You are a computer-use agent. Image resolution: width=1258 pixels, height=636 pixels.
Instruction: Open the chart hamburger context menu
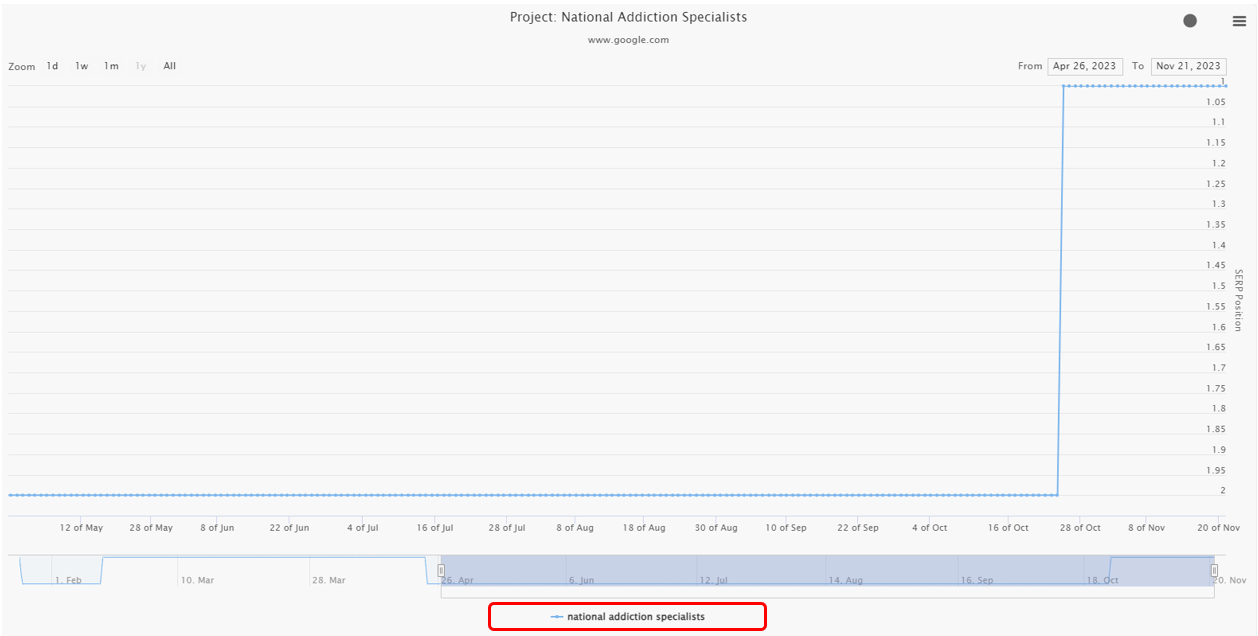click(1238, 21)
